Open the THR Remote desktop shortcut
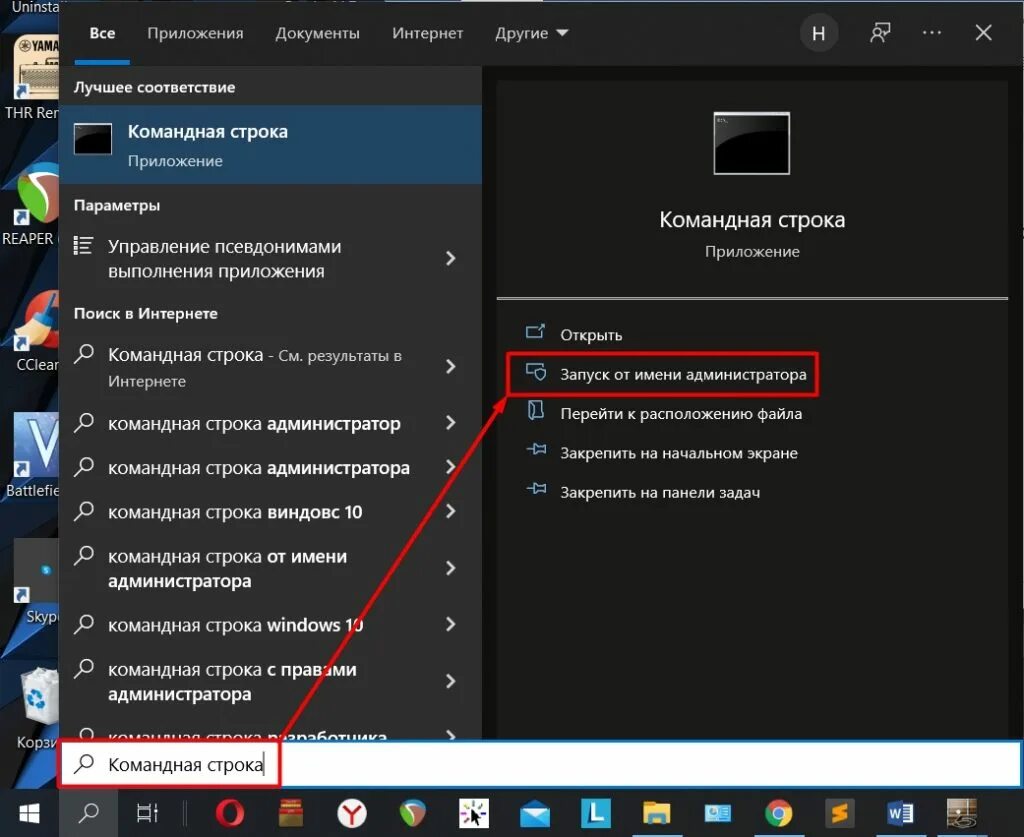 pyautogui.click(x=33, y=77)
